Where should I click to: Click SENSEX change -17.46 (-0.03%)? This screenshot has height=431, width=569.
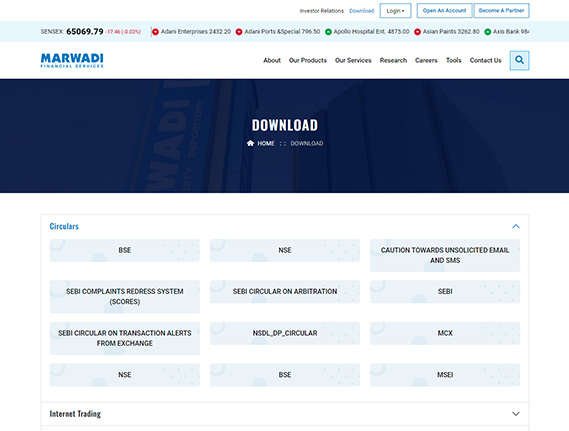click(123, 32)
